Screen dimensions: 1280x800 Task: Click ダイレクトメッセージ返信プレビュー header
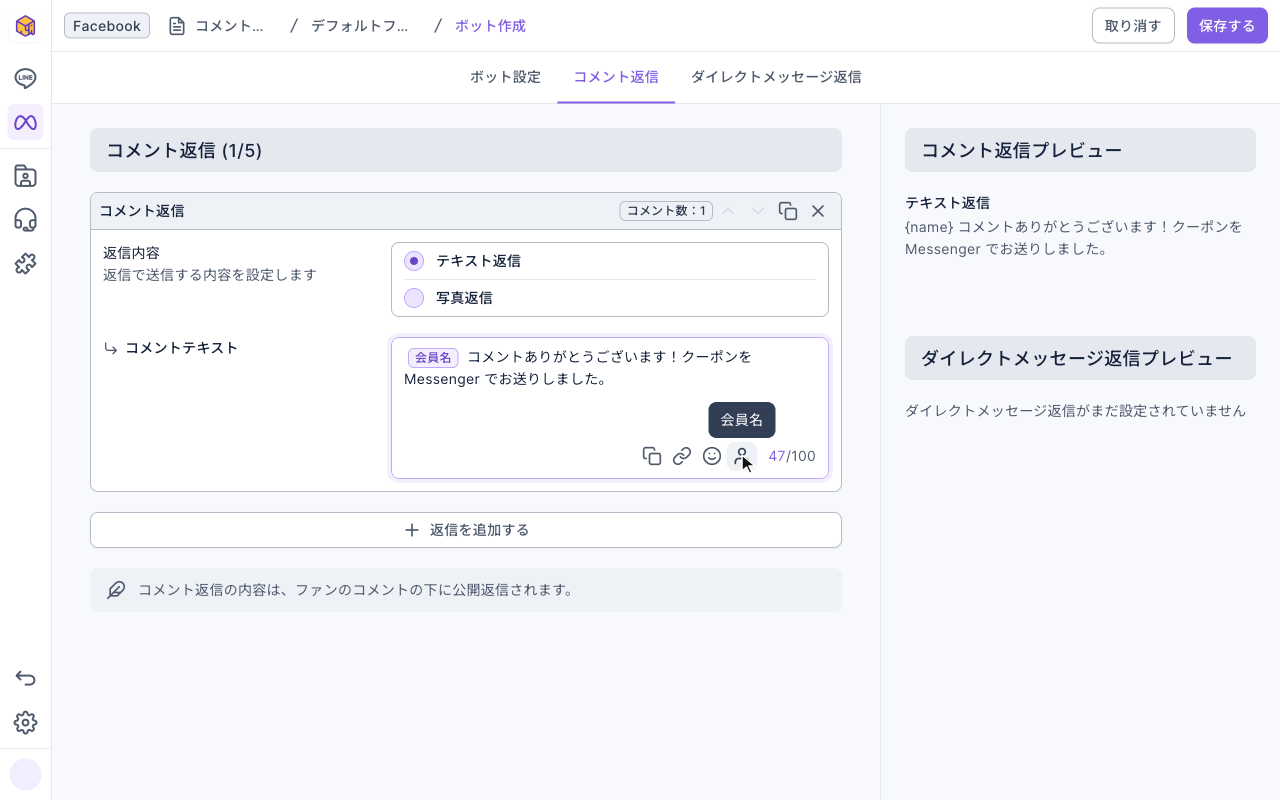click(1080, 358)
